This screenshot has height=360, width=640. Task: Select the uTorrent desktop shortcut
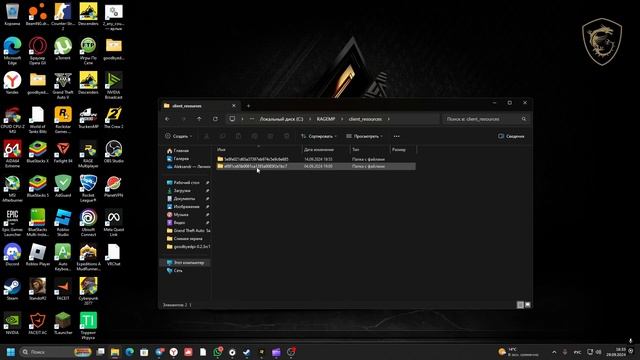pos(63,49)
